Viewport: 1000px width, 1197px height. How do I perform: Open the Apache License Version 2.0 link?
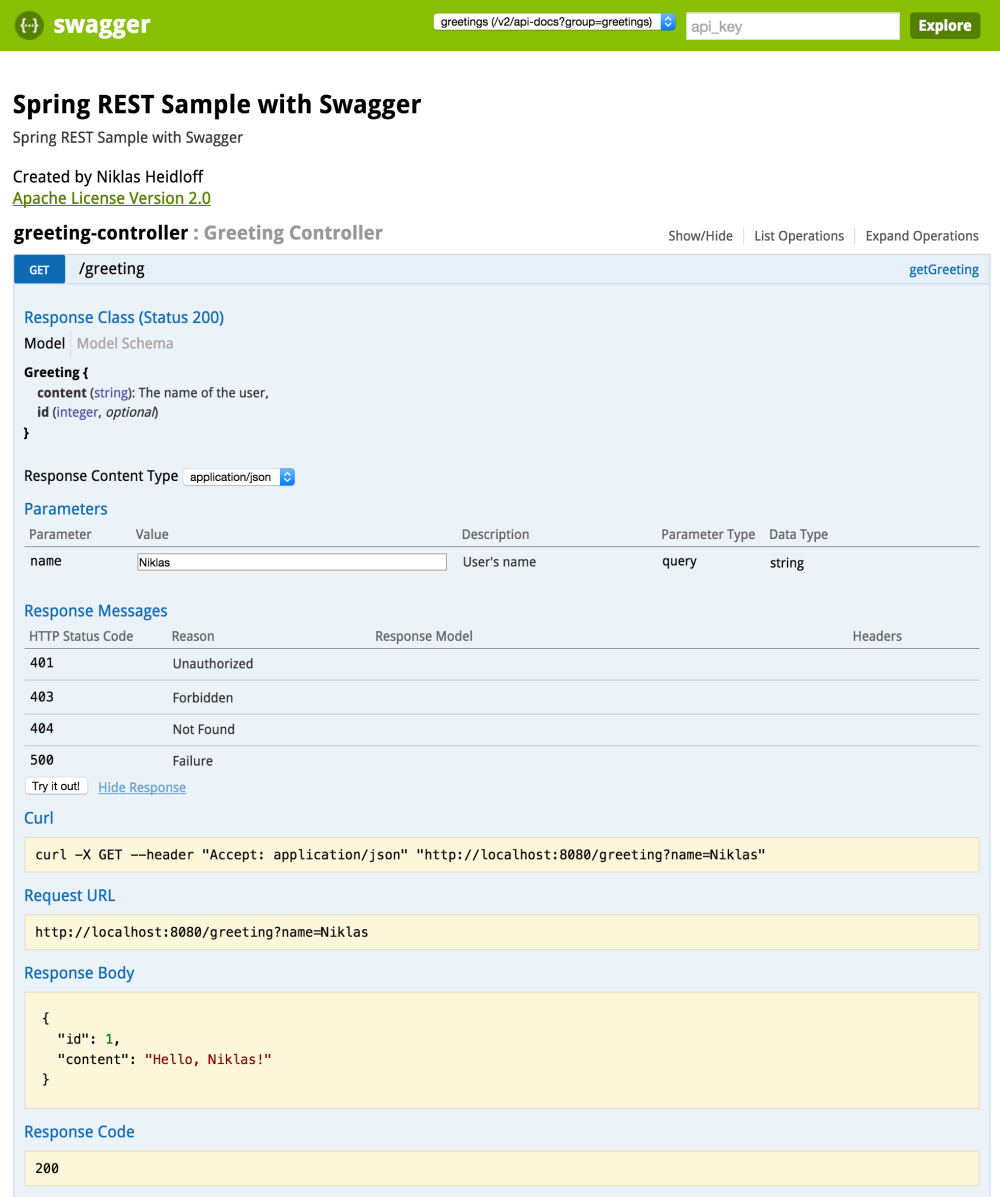pos(111,198)
